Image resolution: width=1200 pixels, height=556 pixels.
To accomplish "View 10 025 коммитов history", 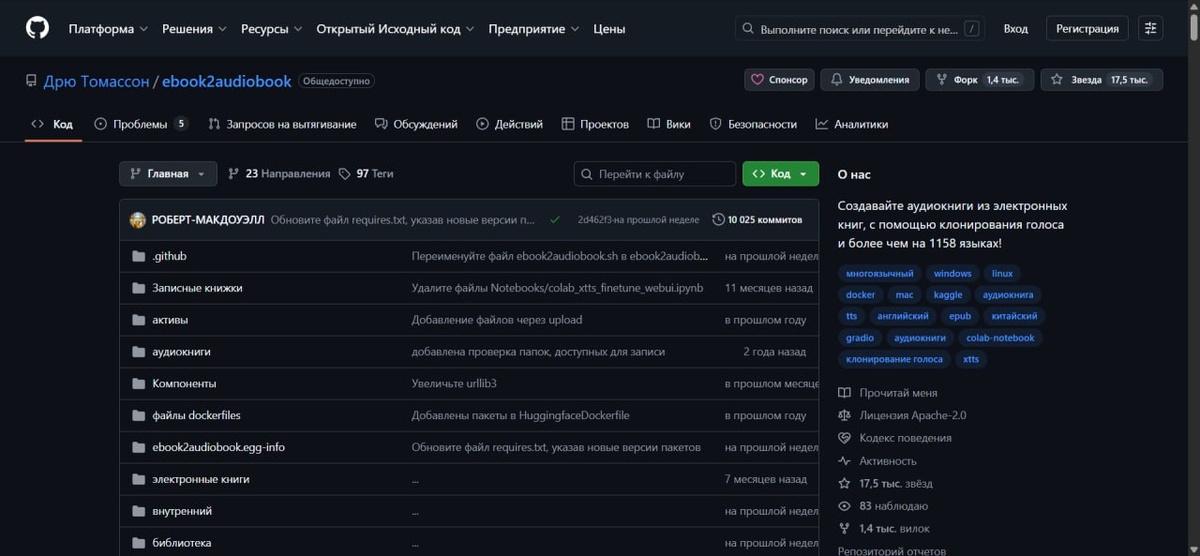I will [x=757, y=220].
